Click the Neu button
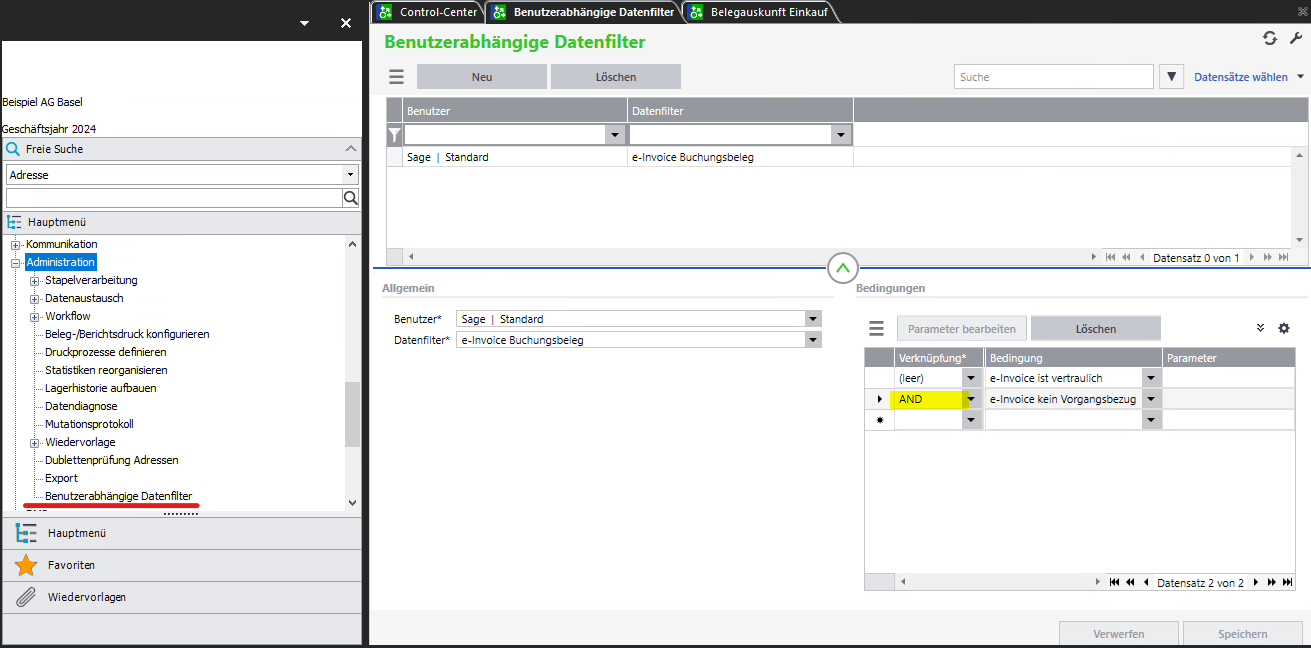Screen dimensions: 1311x648 click(x=481, y=77)
